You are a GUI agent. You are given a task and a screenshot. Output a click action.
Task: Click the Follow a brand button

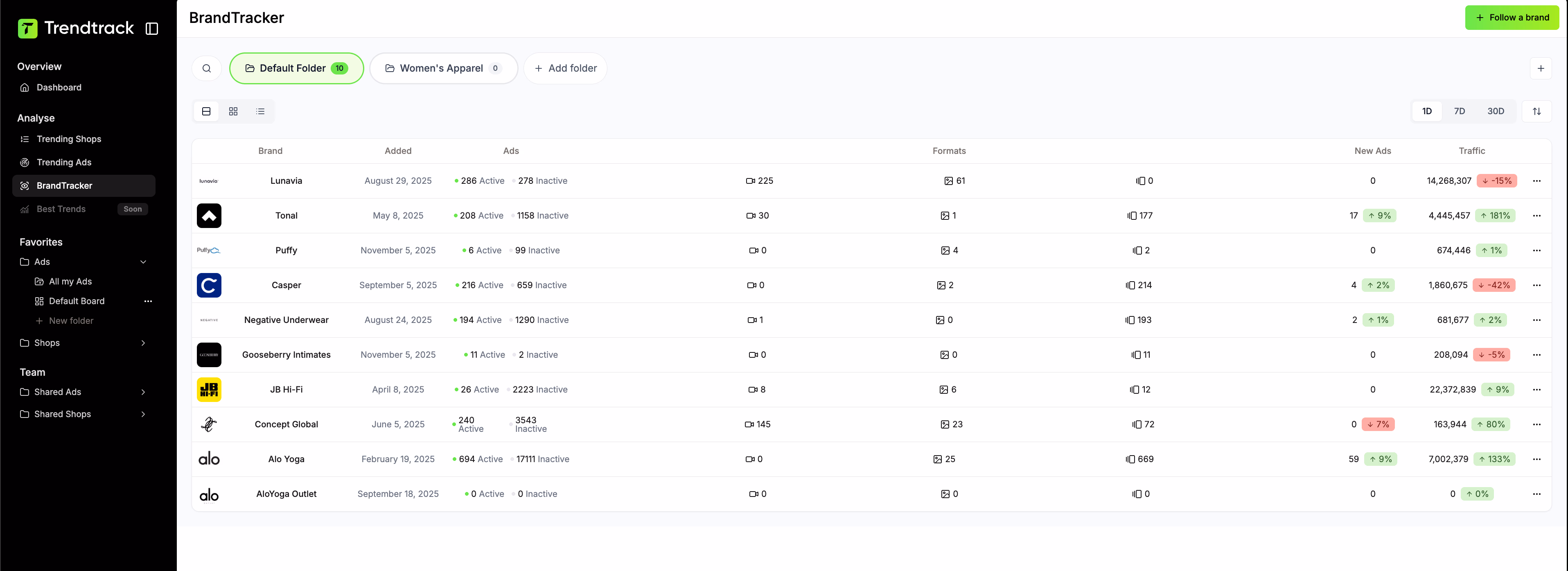(1512, 17)
